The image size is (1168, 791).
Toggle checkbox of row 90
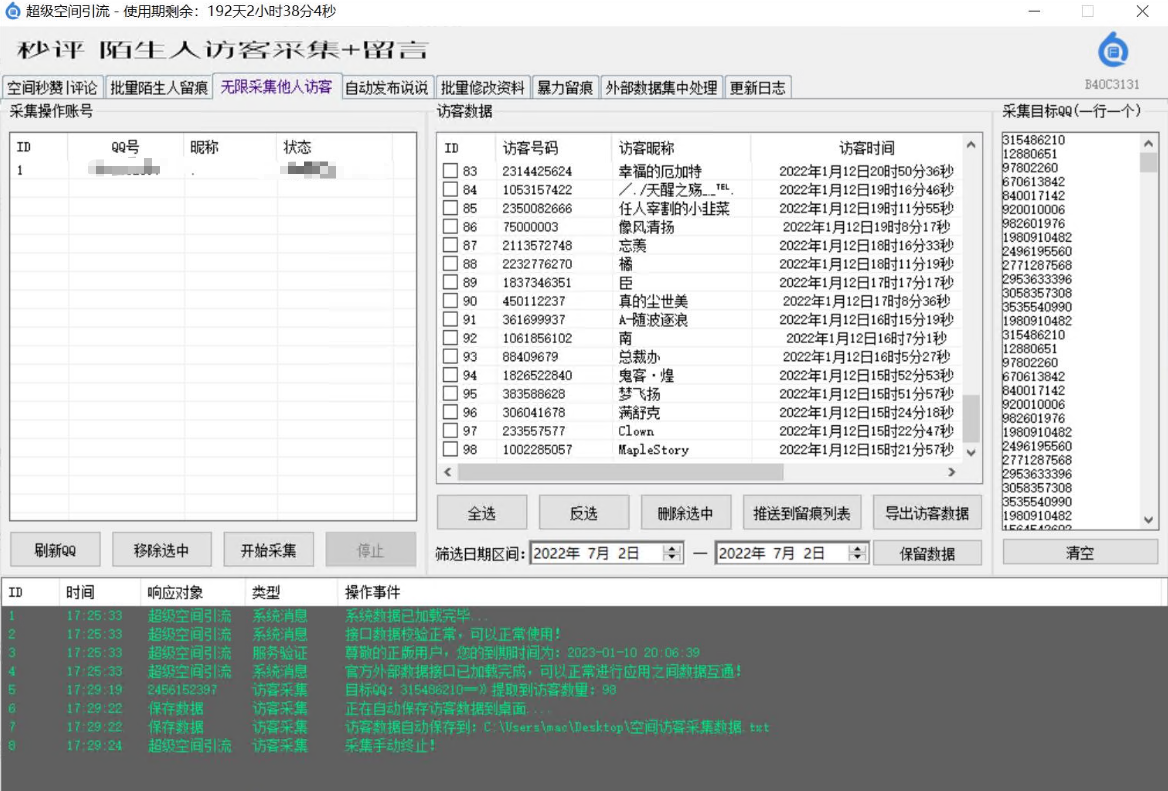pyautogui.click(x=450, y=301)
